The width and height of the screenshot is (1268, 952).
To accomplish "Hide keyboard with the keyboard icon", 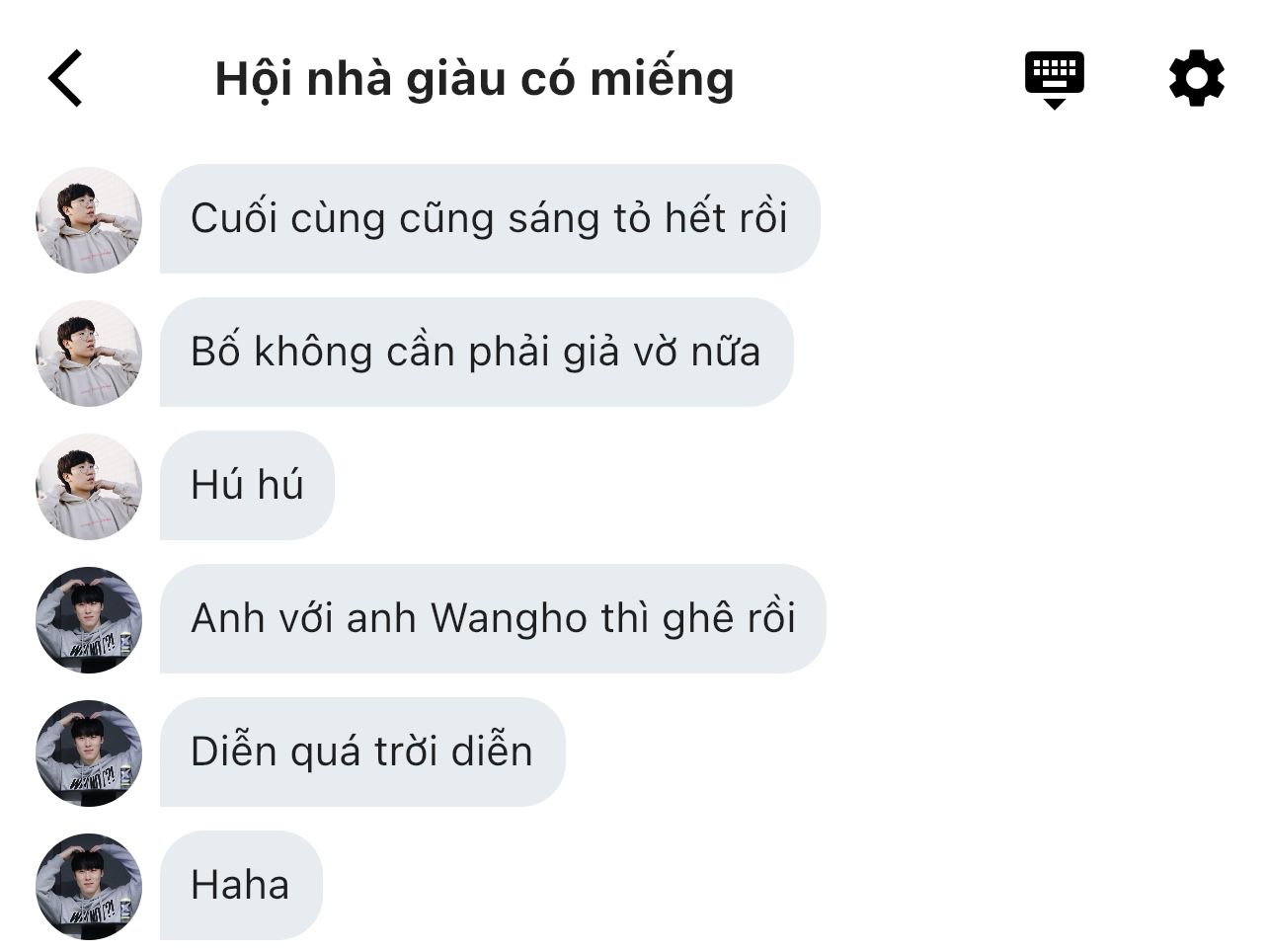I will (x=1054, y=80).
